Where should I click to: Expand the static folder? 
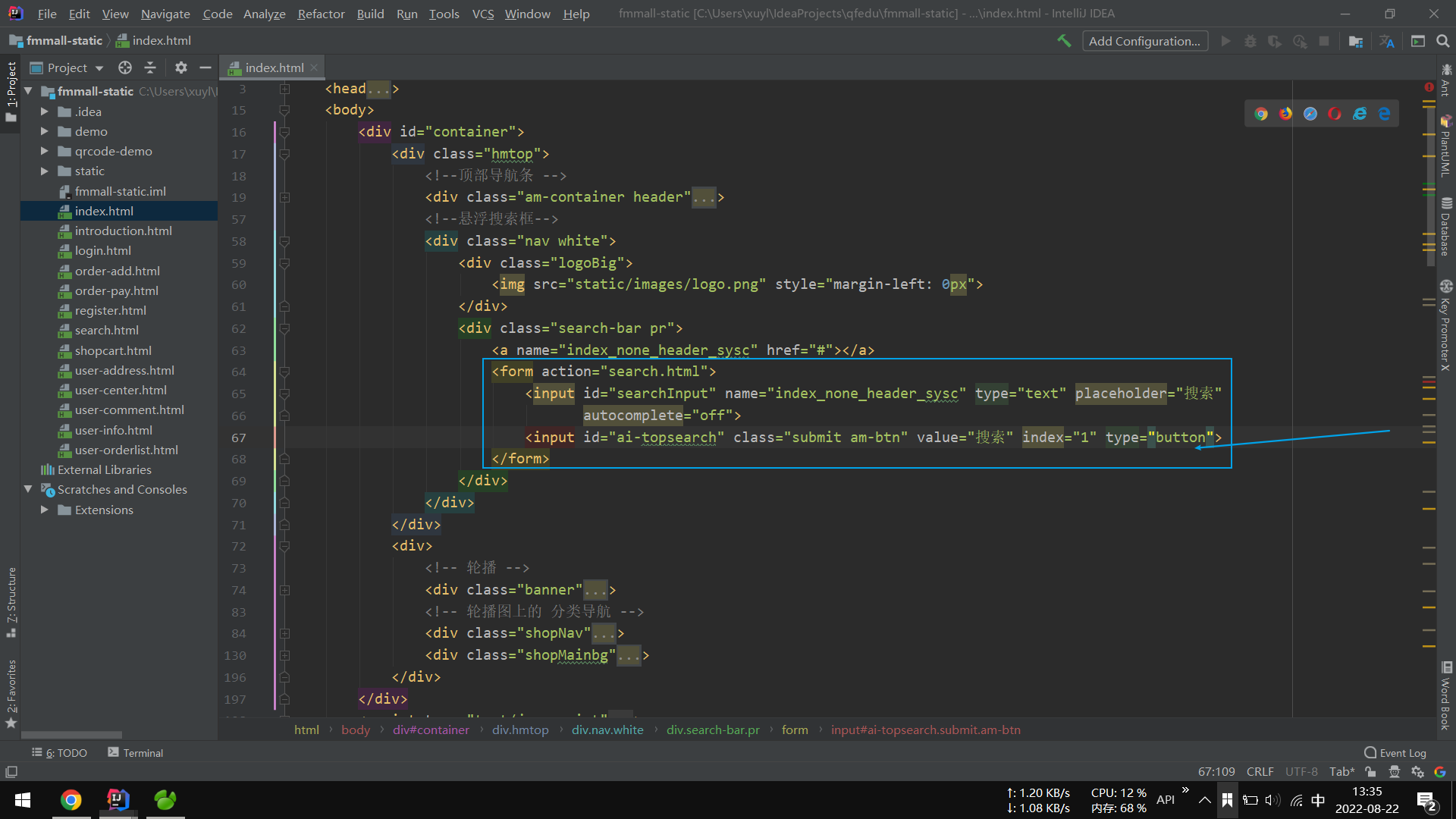pos(45,171)
